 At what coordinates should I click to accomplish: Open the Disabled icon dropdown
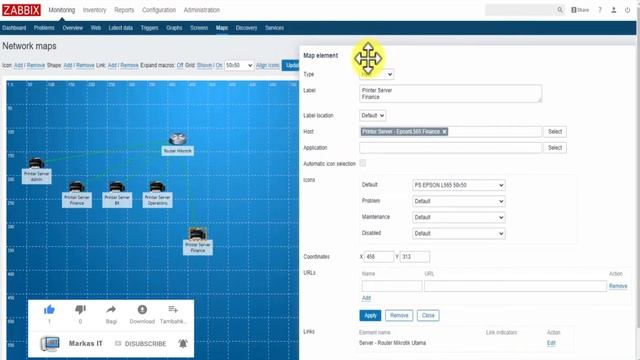tap(459, 233)
